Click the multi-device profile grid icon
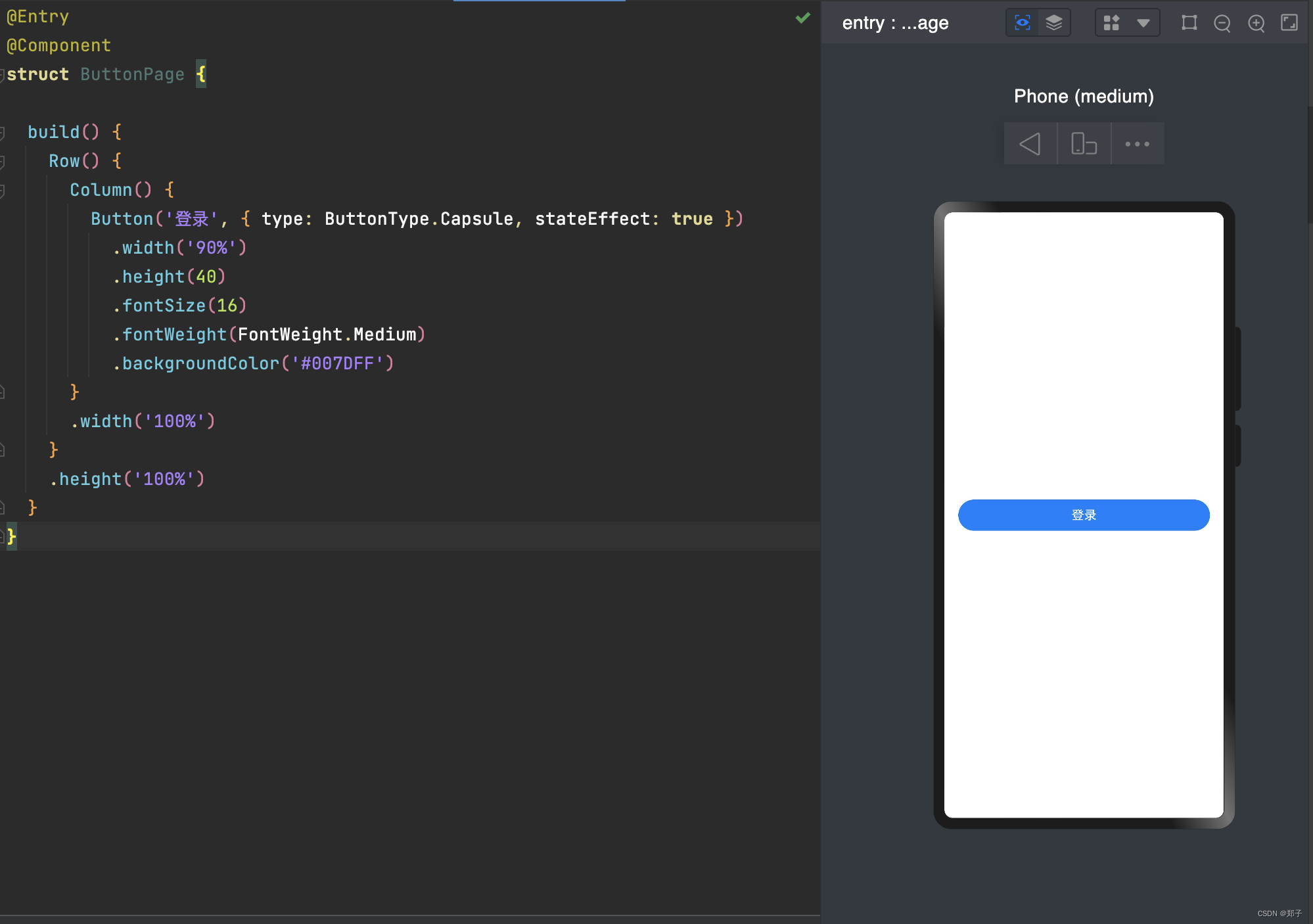Screen dimensions: 1313x924 click(1111, 23)
